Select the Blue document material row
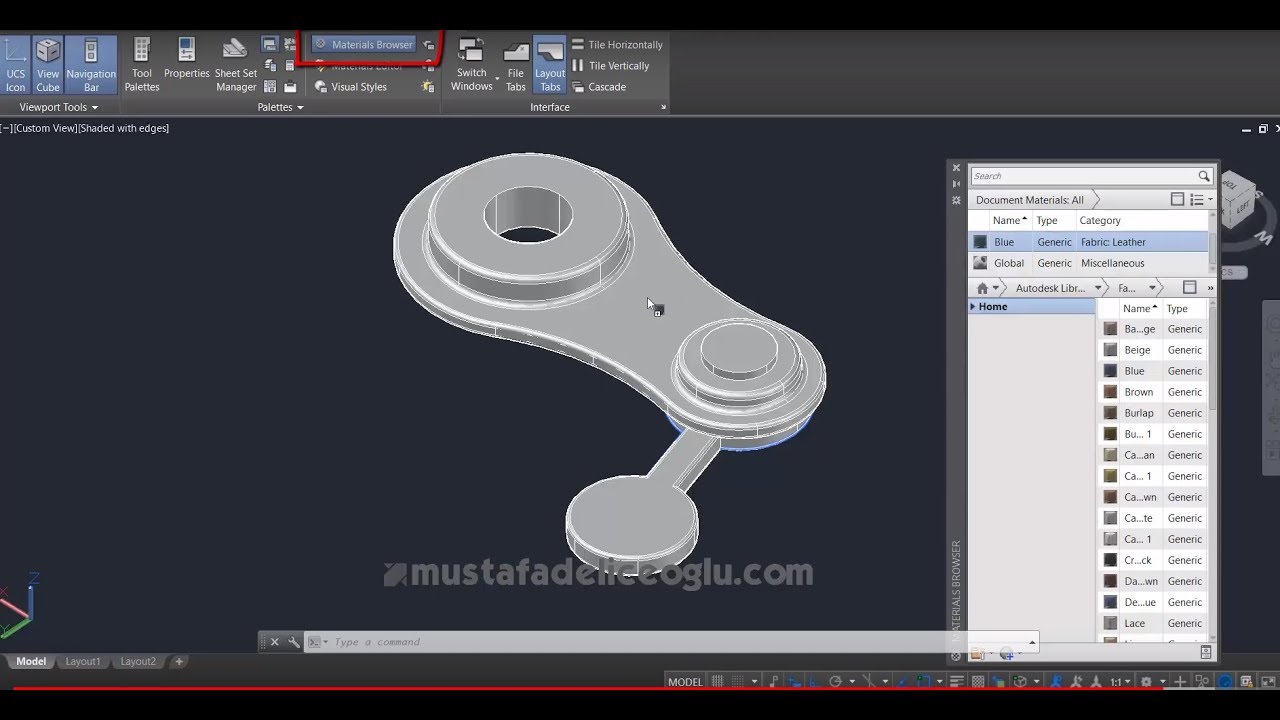Screen dimensions: 1280x720 point(1088,242)
